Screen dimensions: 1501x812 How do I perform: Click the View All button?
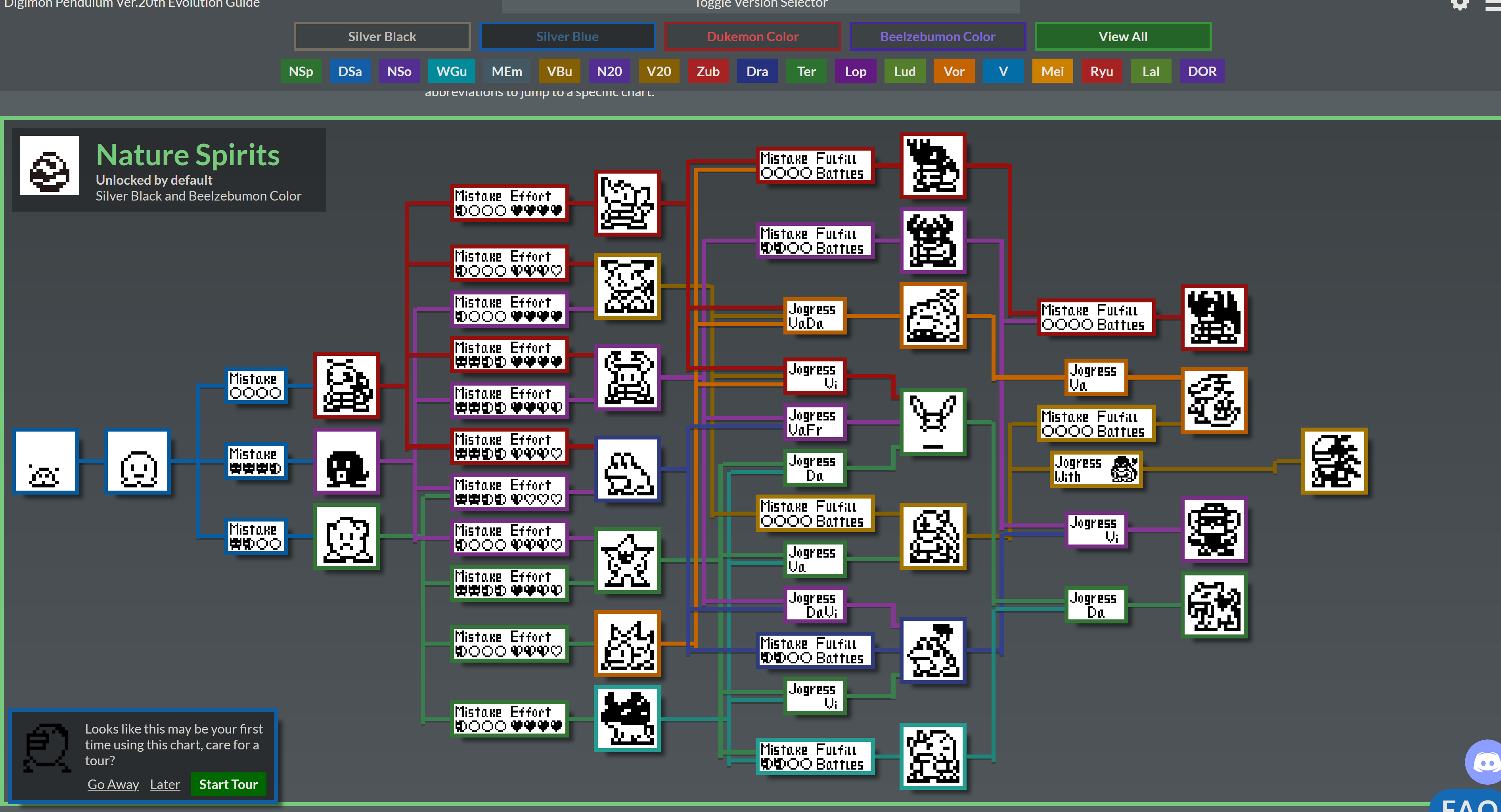point(1123,36)
